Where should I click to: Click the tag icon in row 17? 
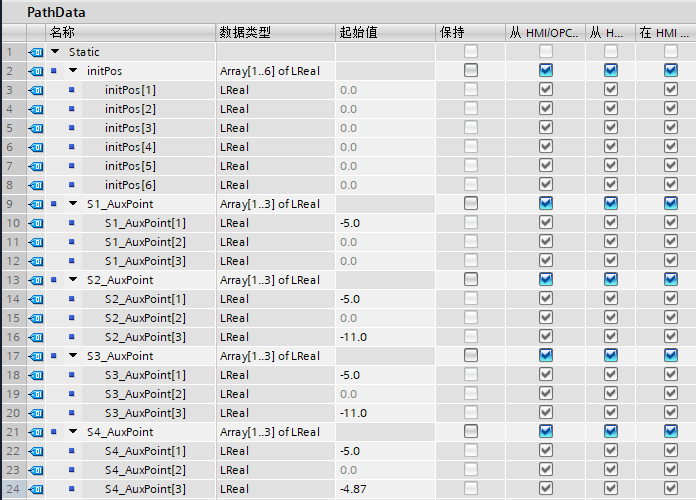pos(36,356)
